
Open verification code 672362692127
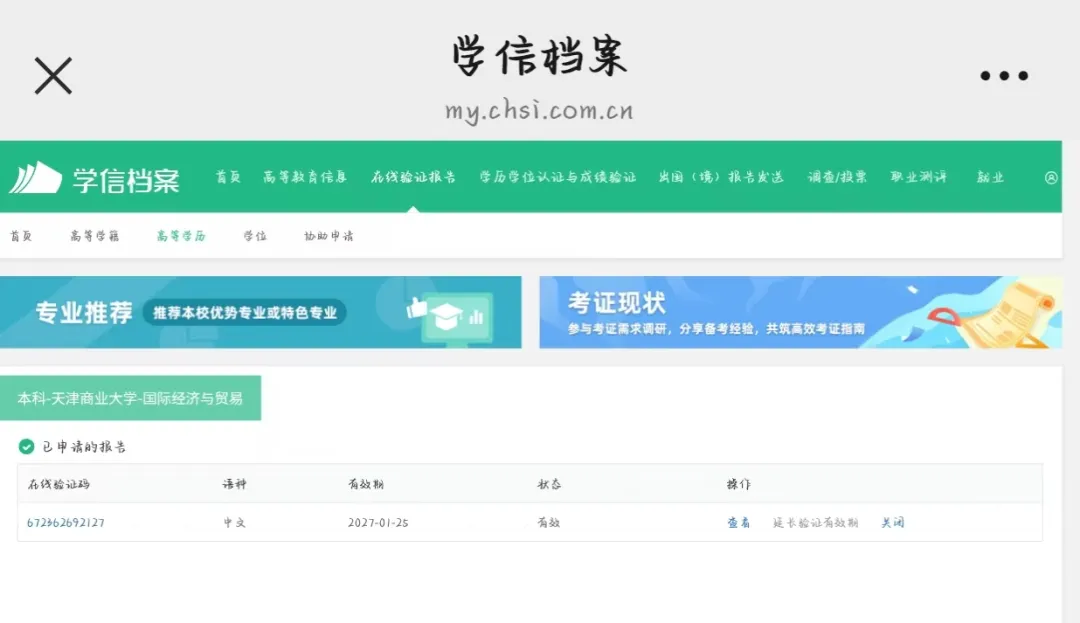(x=65, y=522)
